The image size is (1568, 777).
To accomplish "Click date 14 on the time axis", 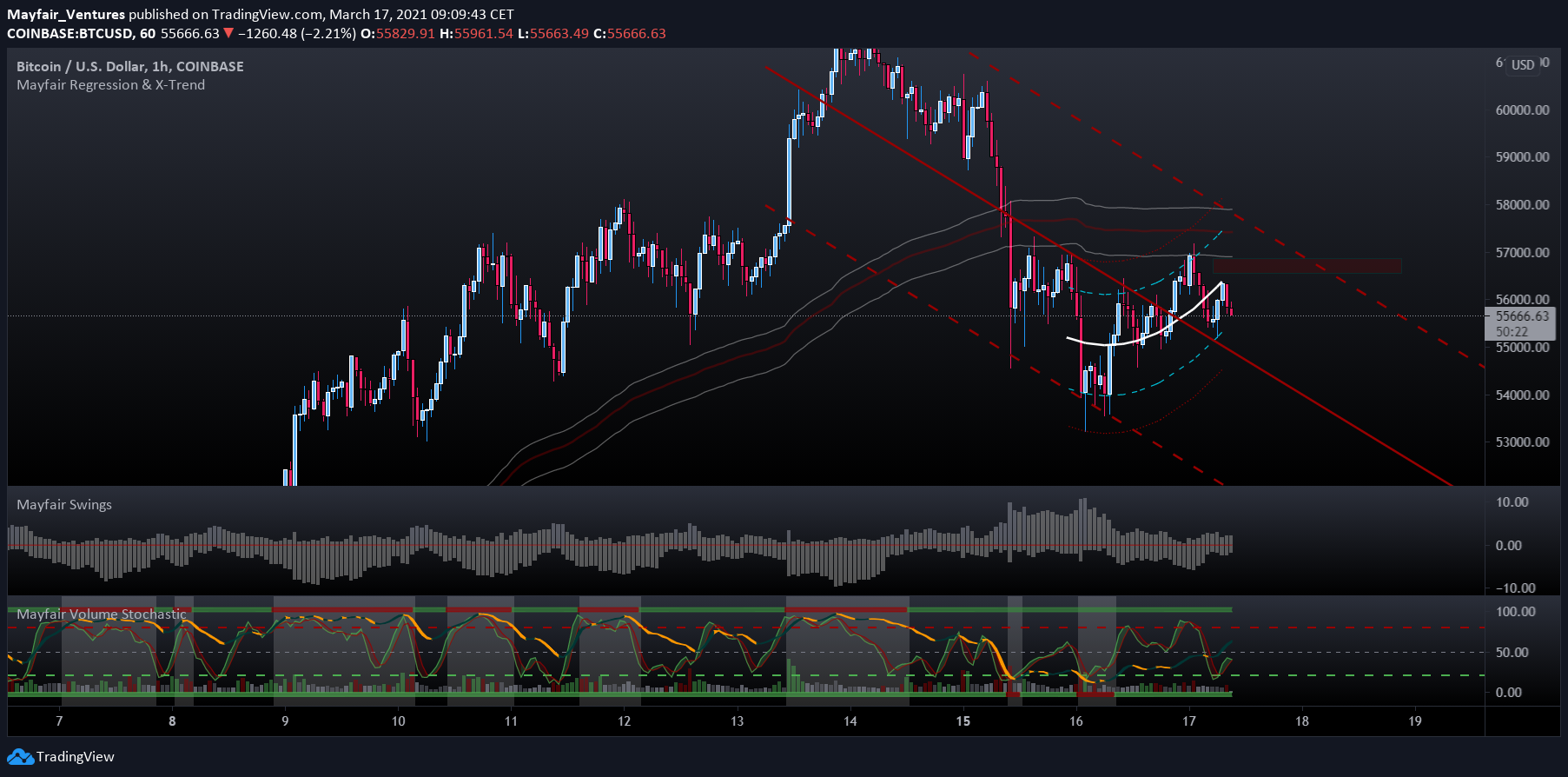I will (x=850, y=721).
